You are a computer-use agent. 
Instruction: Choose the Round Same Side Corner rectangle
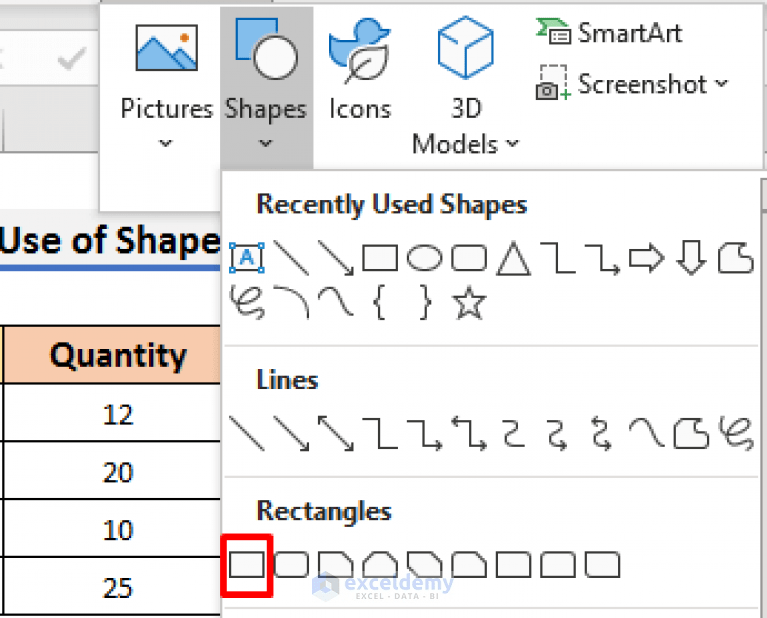click(558, 565)
